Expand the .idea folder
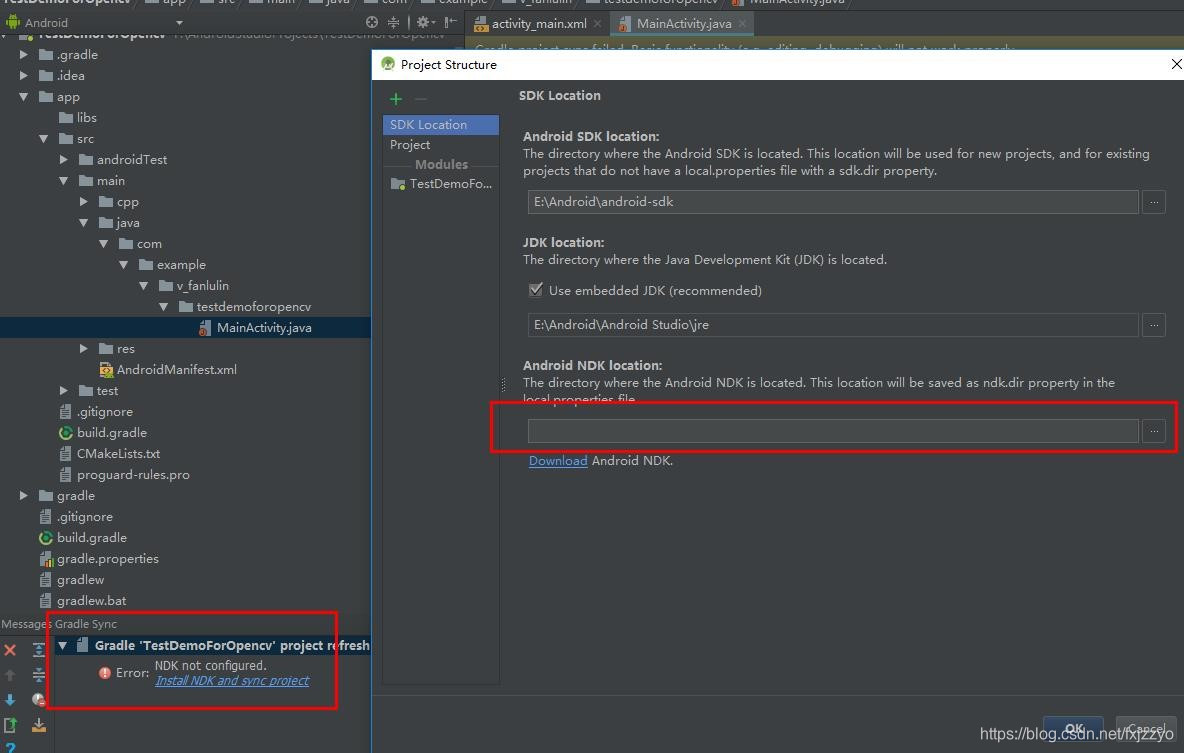Image resolution: width=1184 pixels, height=753 pixels. click(23, 76)
